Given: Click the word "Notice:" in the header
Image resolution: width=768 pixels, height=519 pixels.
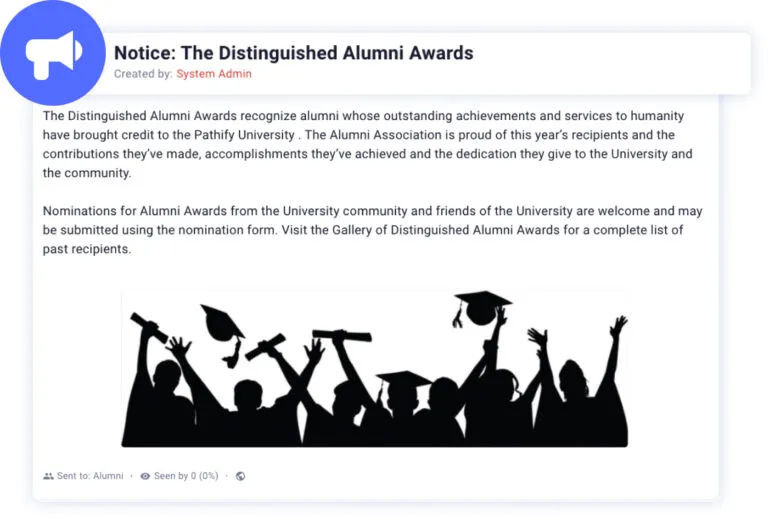Looking at the screenshot, I should [144, 53].
